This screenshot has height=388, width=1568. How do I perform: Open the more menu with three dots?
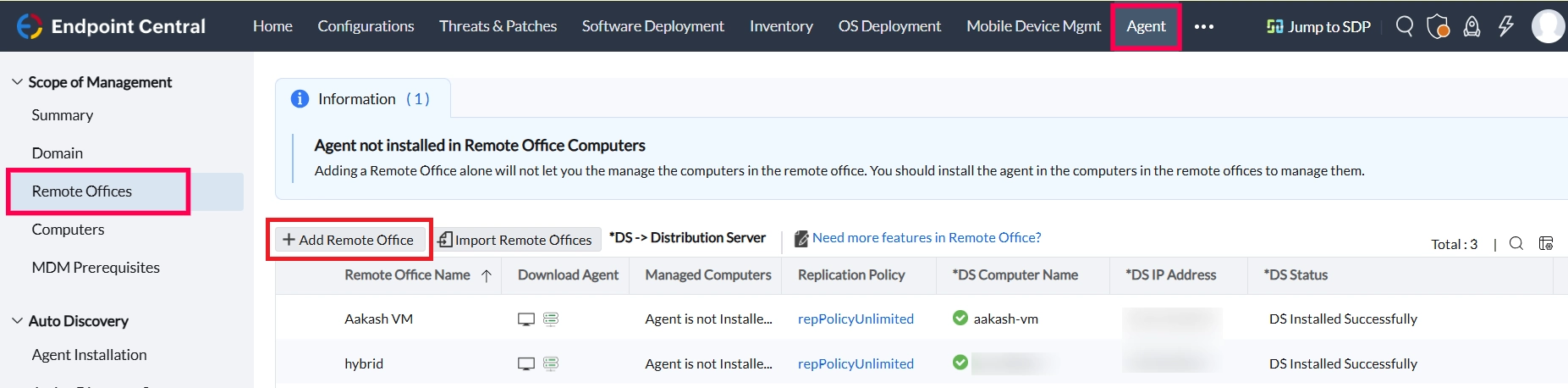point(1204,26)
